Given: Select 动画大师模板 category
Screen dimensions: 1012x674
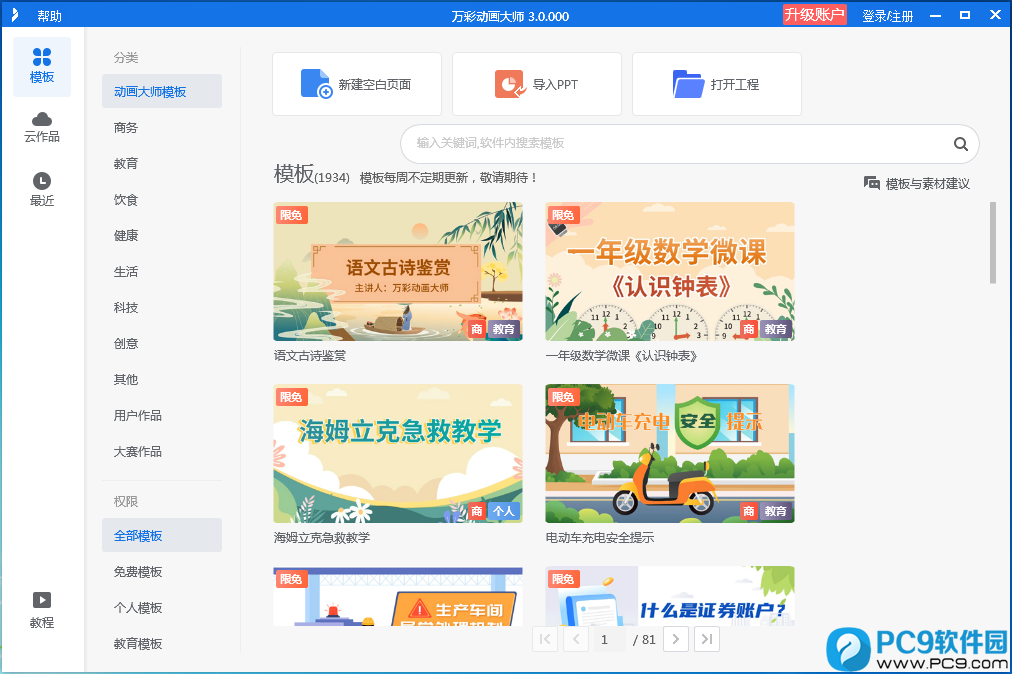Looking at the screenshot, I should coord(162,91).
